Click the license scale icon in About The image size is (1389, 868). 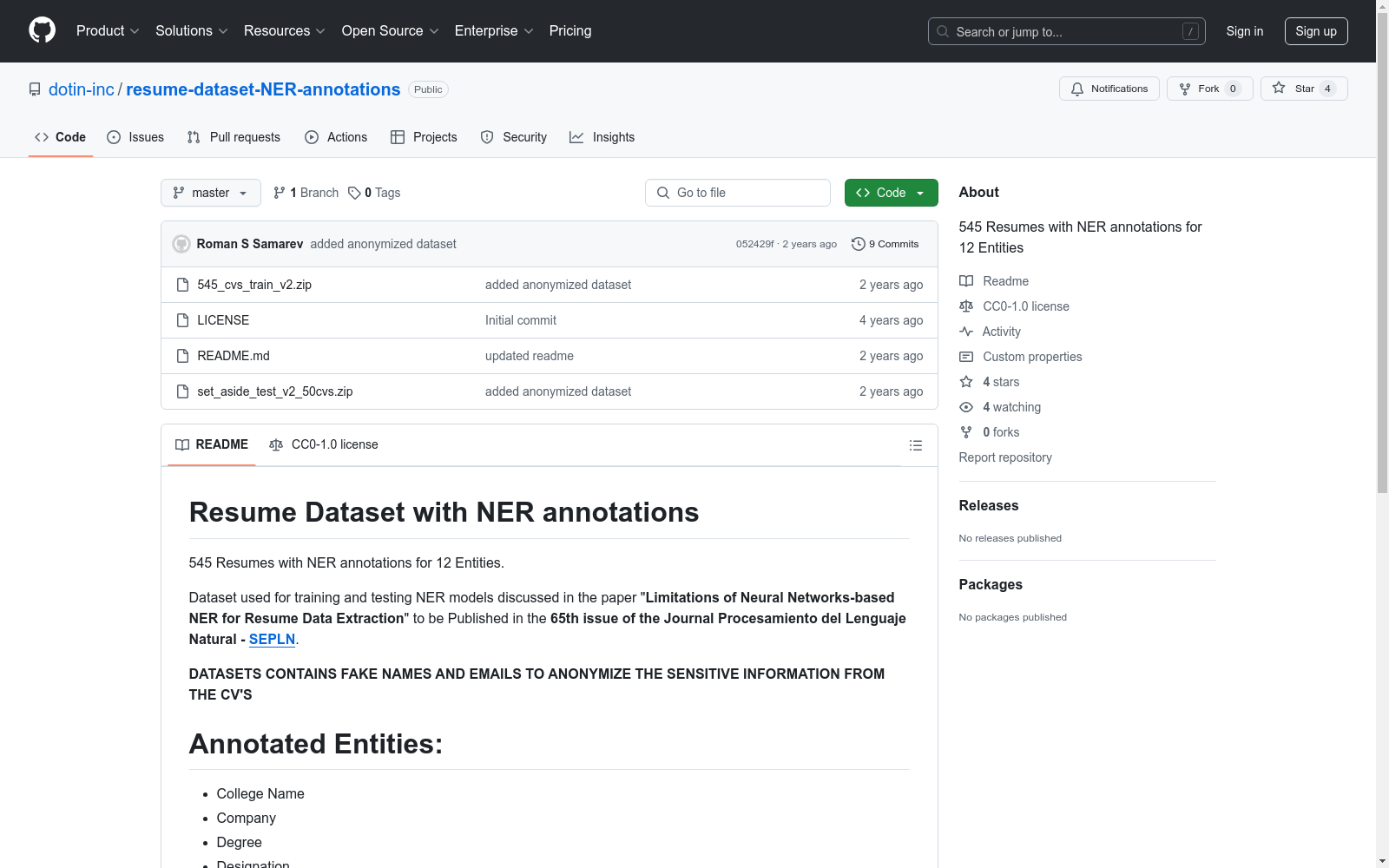click(966, 306)
